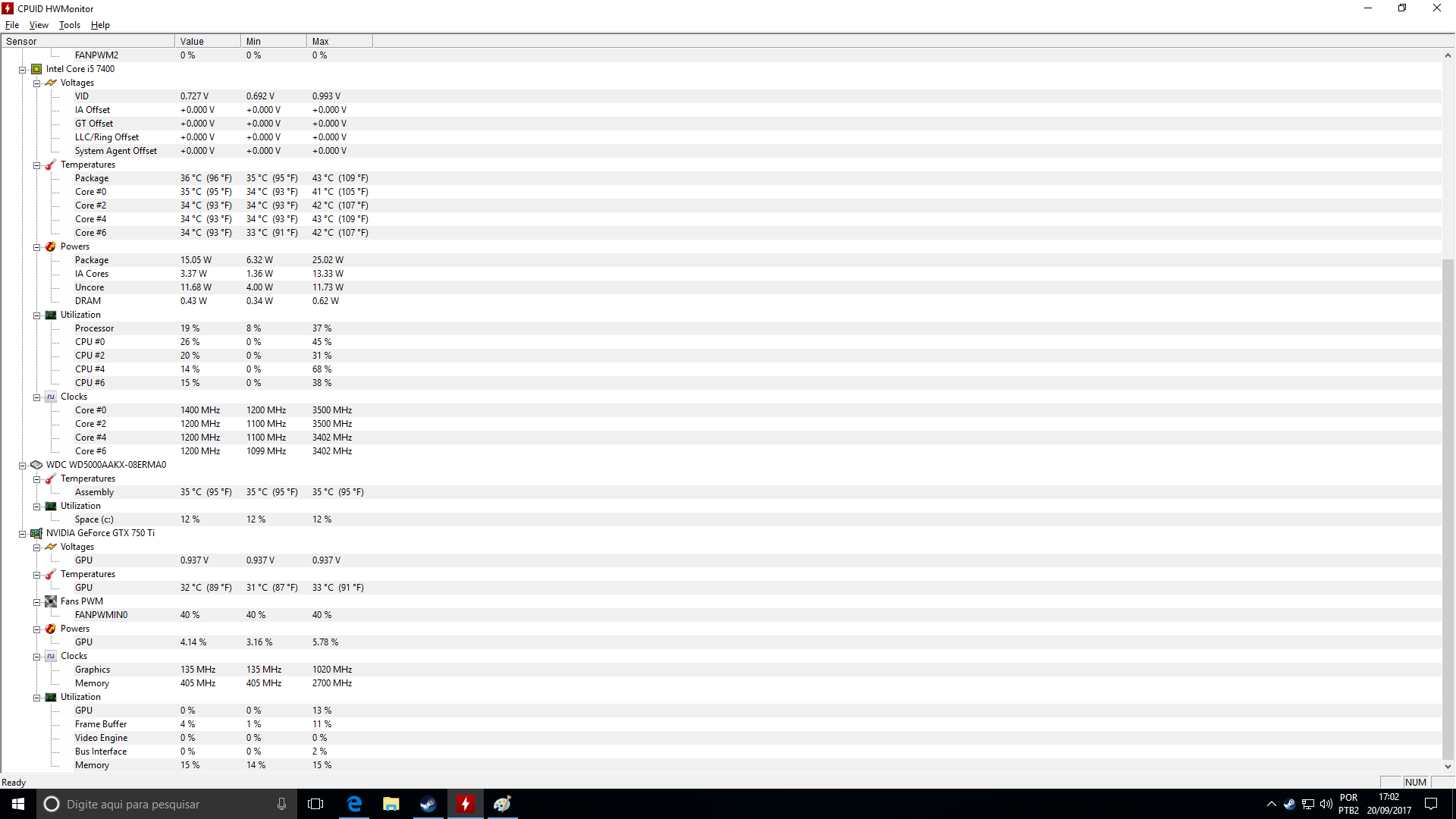1456x819 pixels.
Task: Click the CPU Powers flame icon
Action: click(51, 246)
